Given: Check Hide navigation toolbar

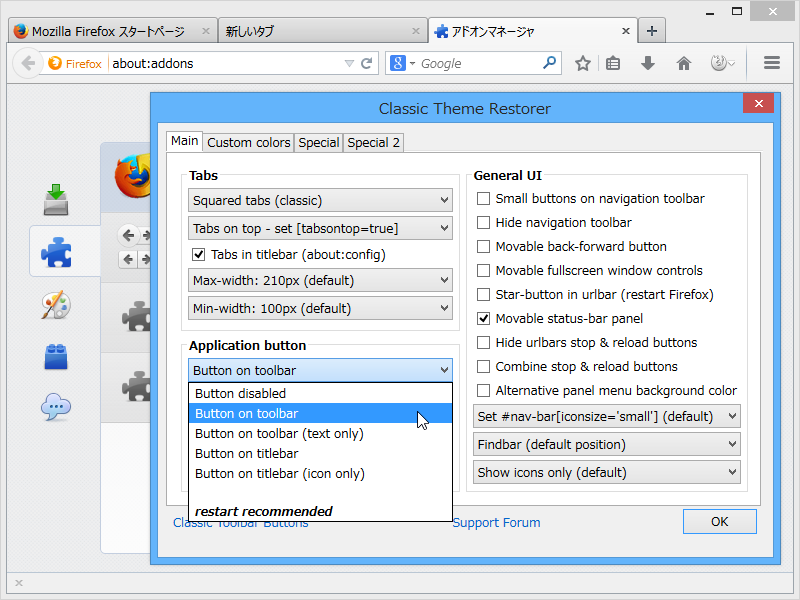Looking at the screenshot, I should 483,222.
